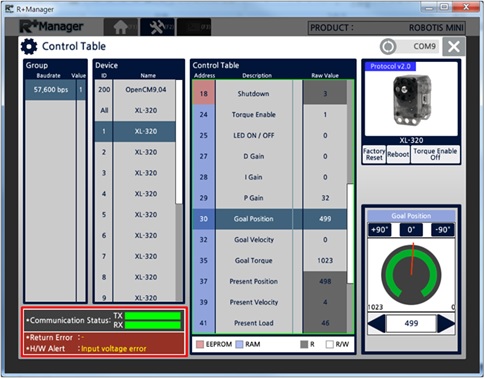Image resolution: width=485 pixels, height=378 pixels.
Task: Click the right arrow to increase goal position
Action: click(446, 323)
